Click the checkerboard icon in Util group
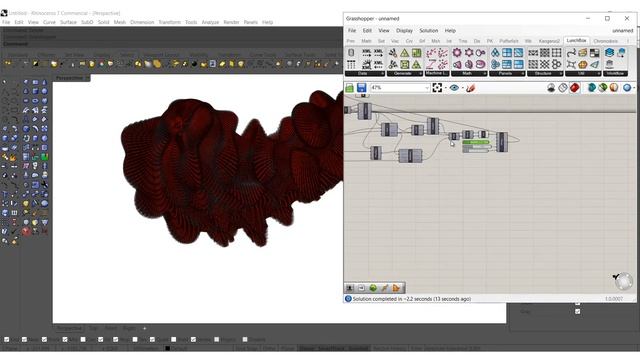640x360 pixels. pos(595,53)
